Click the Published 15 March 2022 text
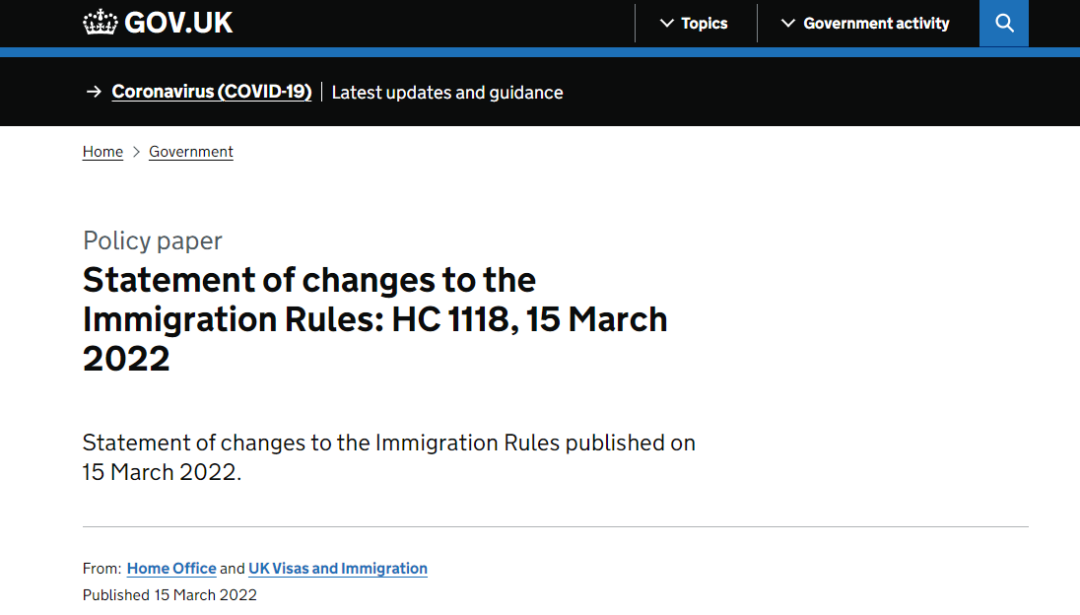 (x=169, y=595)
